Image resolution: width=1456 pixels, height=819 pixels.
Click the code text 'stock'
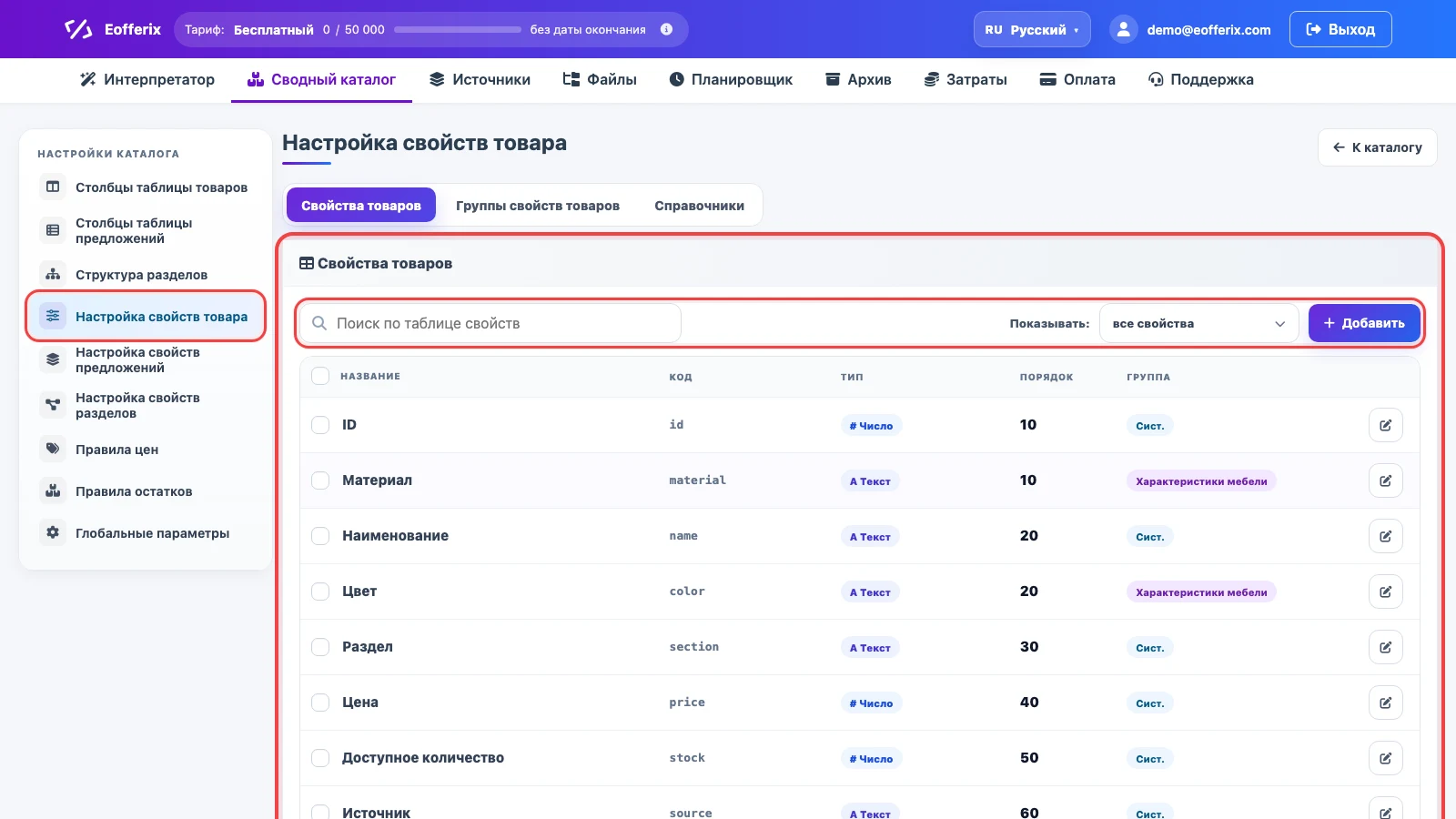pos(687,758)
